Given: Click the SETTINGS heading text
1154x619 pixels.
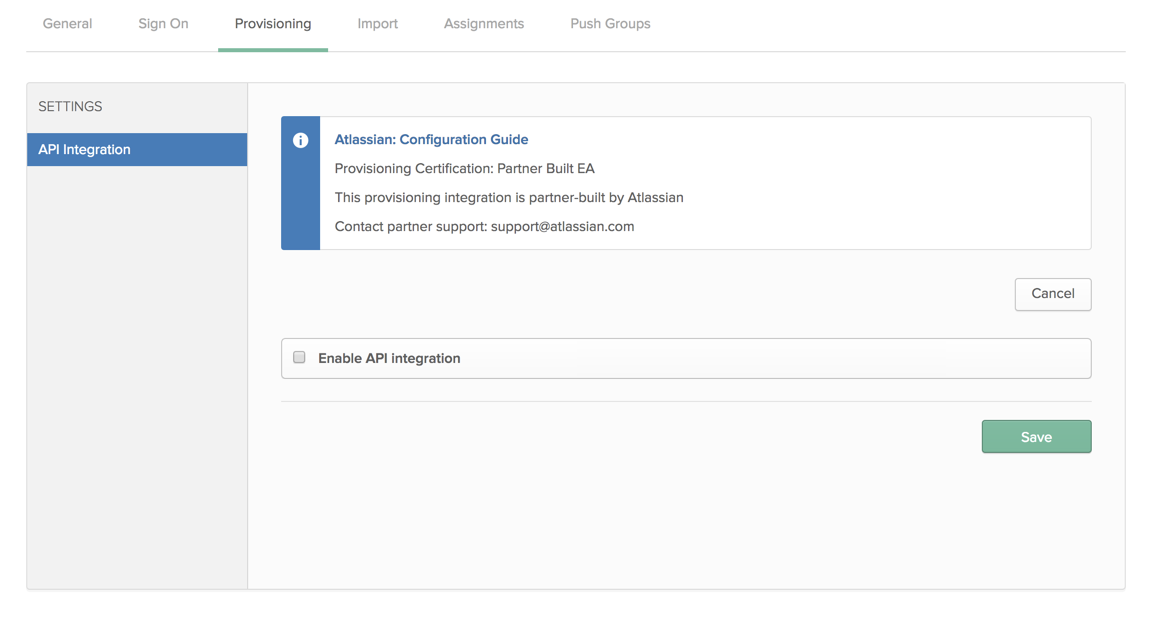Looking at the screenshot, I should [70, 107].
